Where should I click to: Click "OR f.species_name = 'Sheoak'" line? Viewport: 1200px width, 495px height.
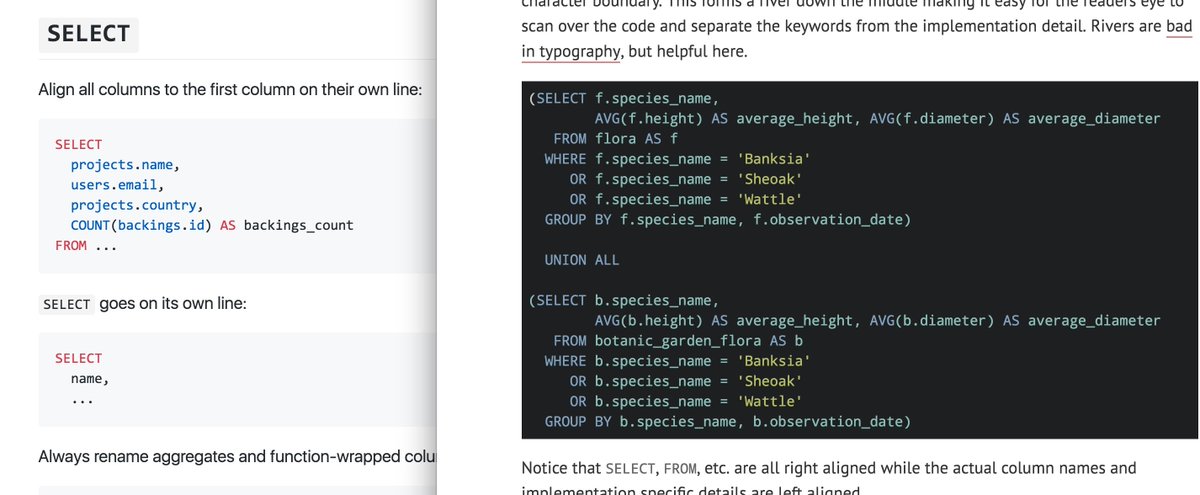686,179
